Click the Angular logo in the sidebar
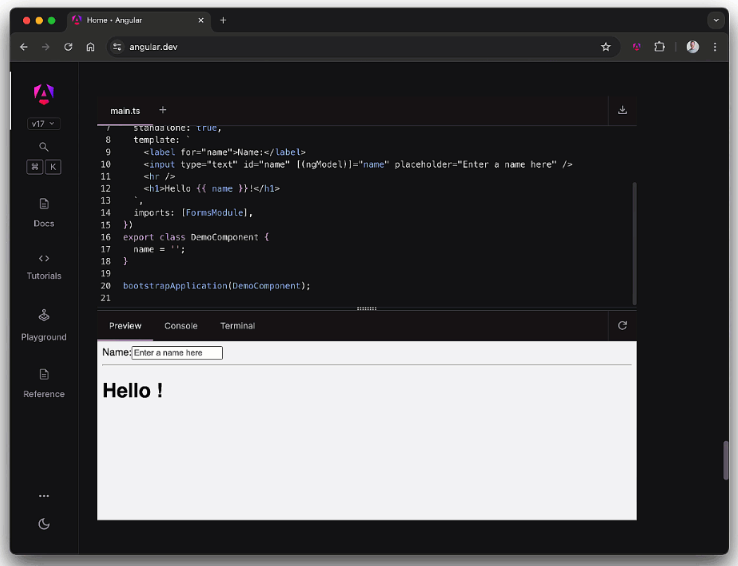 [44, 94]
